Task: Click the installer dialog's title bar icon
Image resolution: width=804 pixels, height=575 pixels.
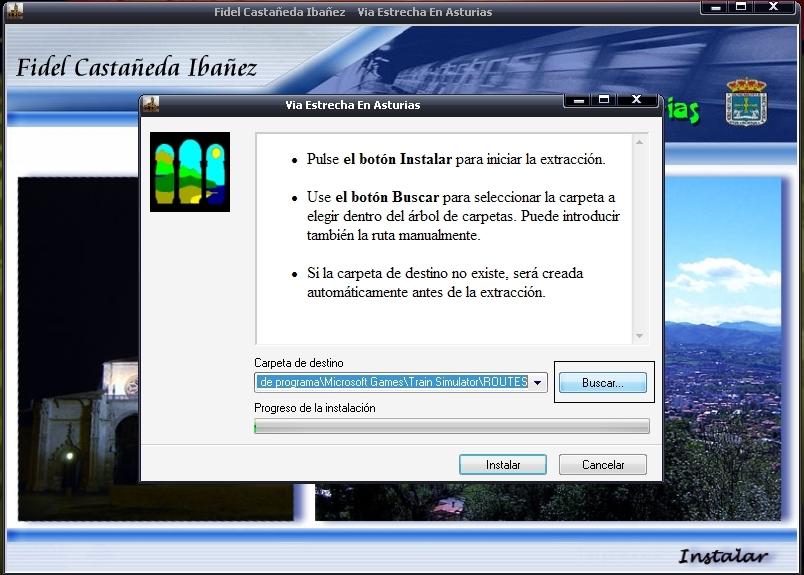Action: [151, 104]
